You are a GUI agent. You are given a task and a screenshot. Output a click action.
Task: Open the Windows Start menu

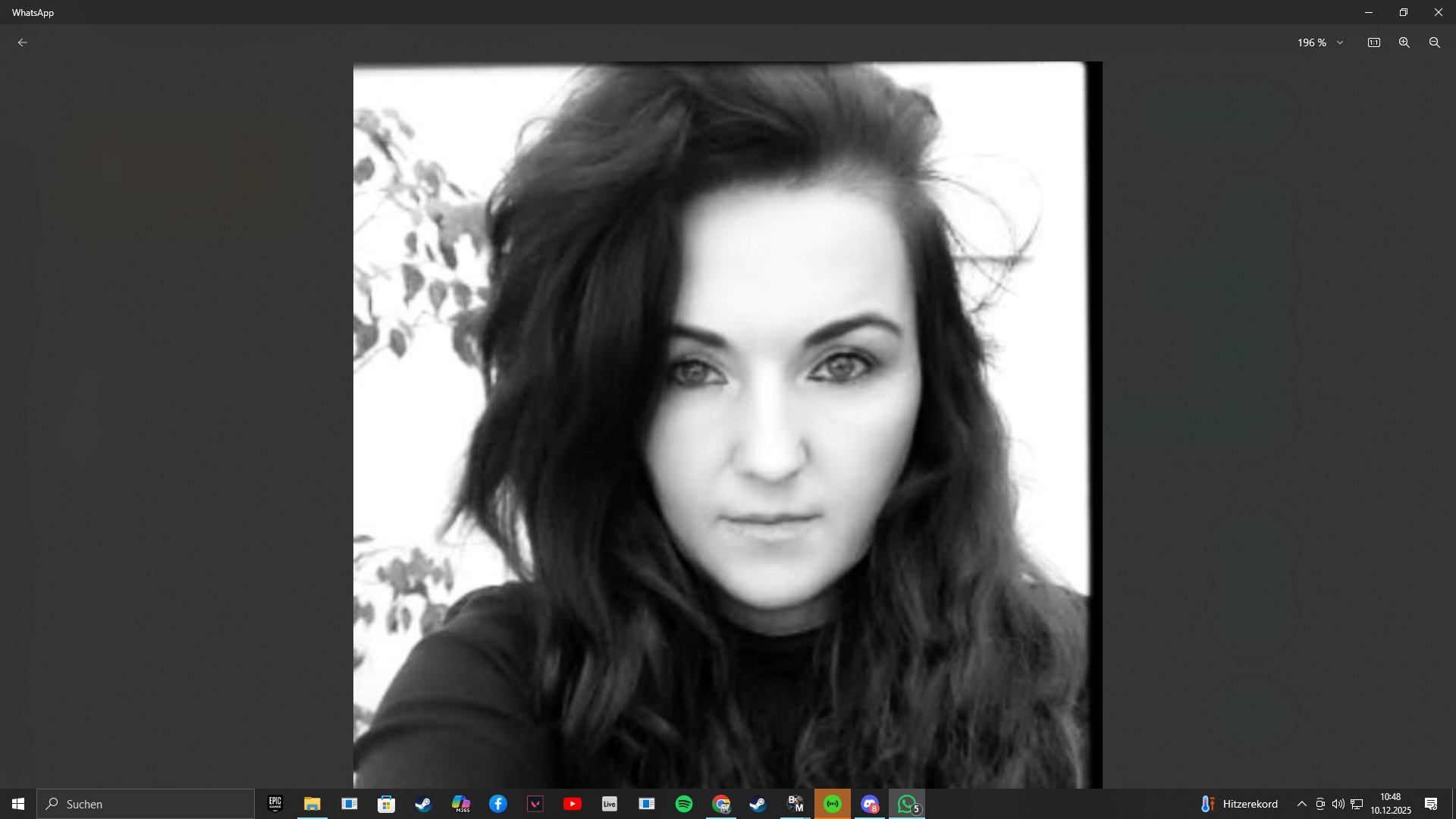click(18, 804)
